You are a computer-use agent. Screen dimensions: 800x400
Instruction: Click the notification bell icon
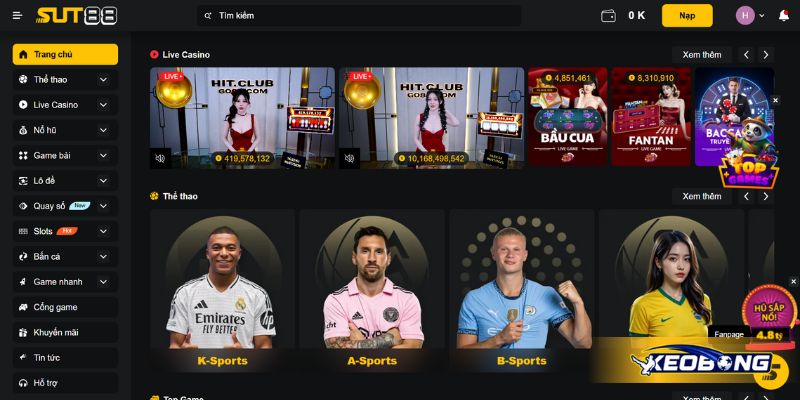coord(784,15)
